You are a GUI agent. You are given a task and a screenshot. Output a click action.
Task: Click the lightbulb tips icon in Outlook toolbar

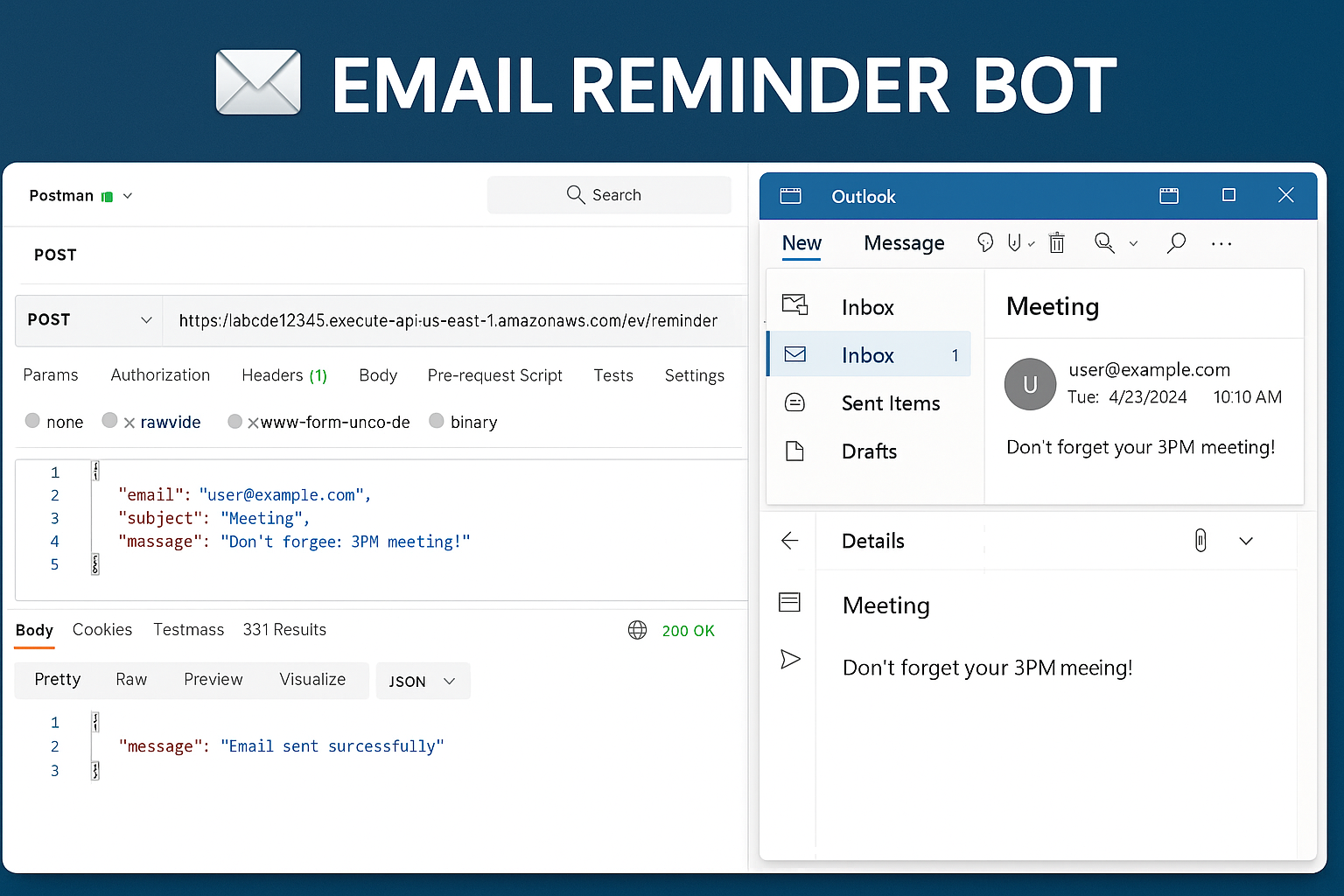pos(985,242)
